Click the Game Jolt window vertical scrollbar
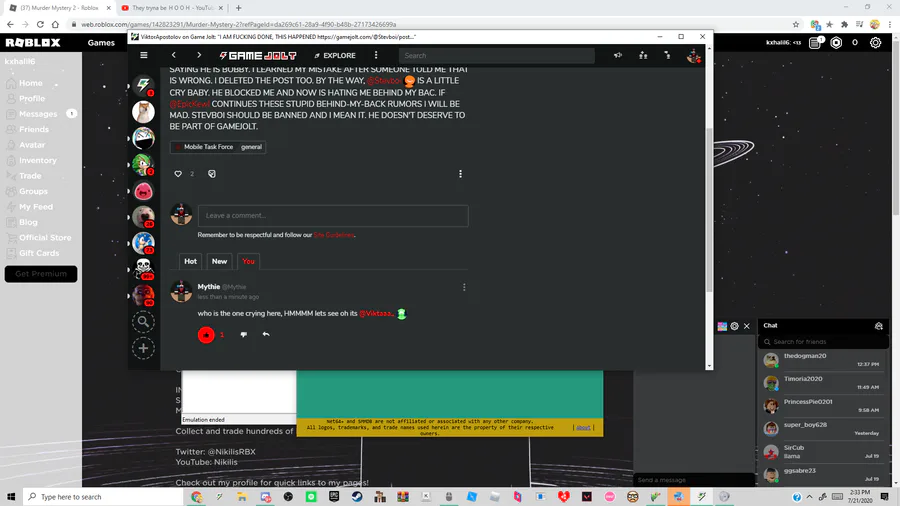 point(709,209)
